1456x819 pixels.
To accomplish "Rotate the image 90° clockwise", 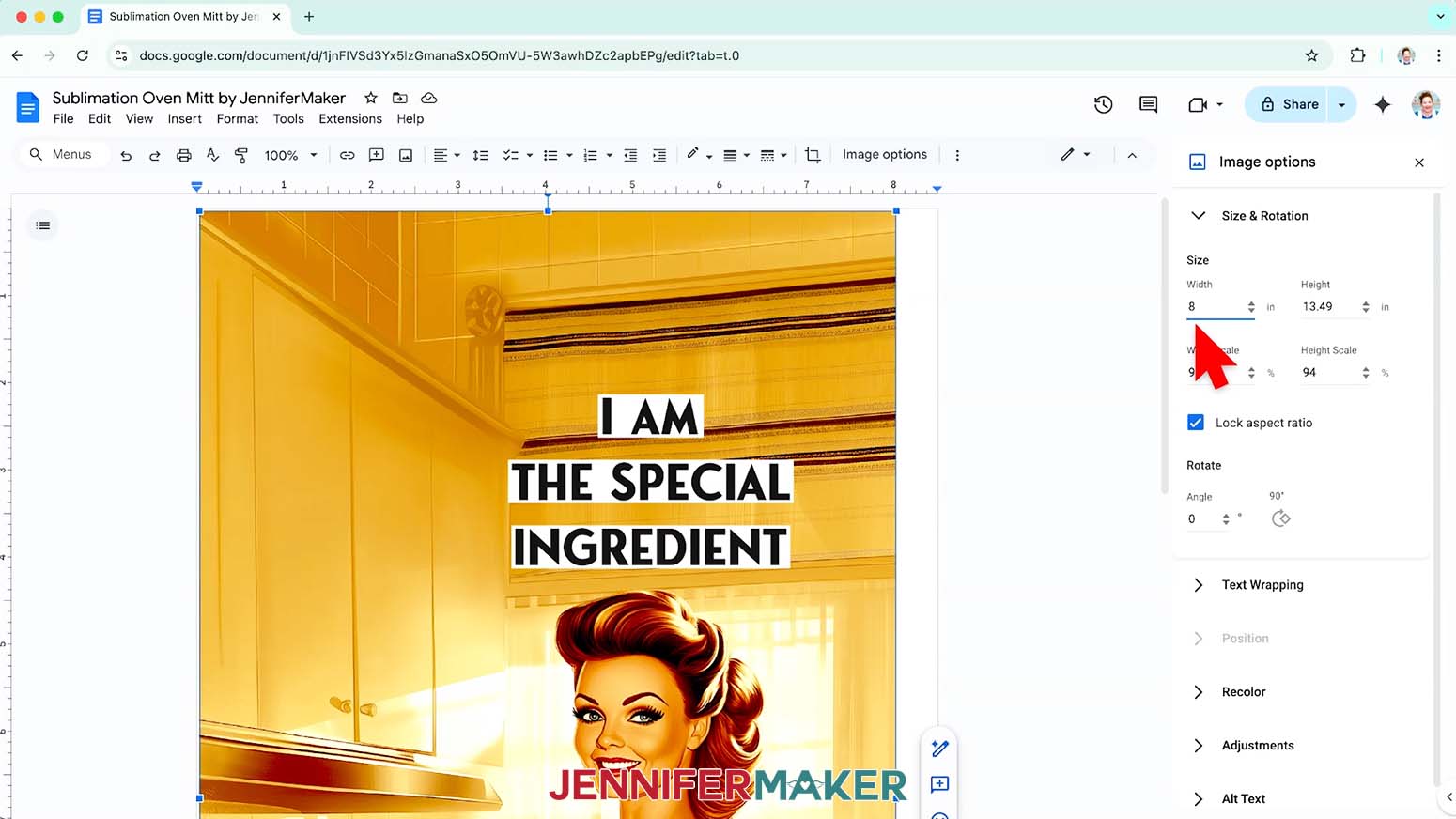I will pos(1280,518).
